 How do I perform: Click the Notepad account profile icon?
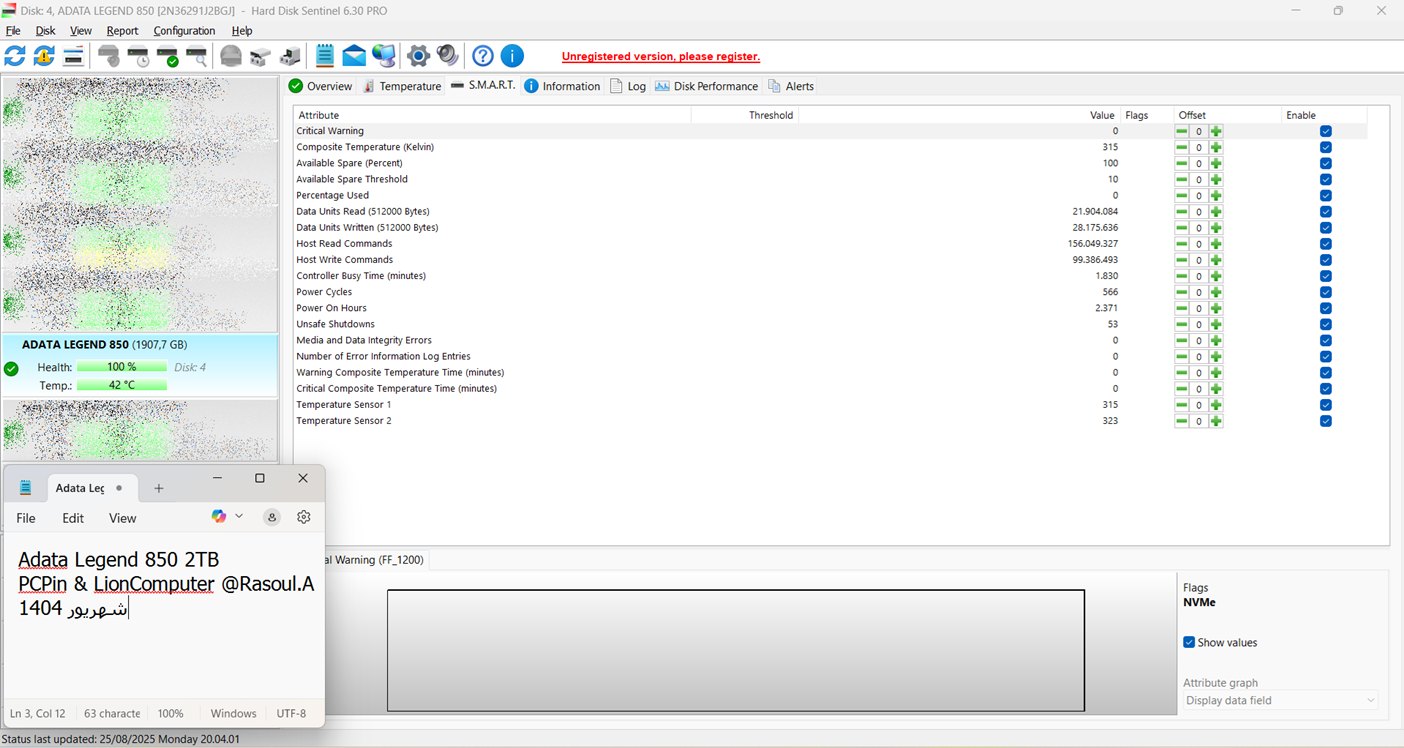[x=271, y=517]
